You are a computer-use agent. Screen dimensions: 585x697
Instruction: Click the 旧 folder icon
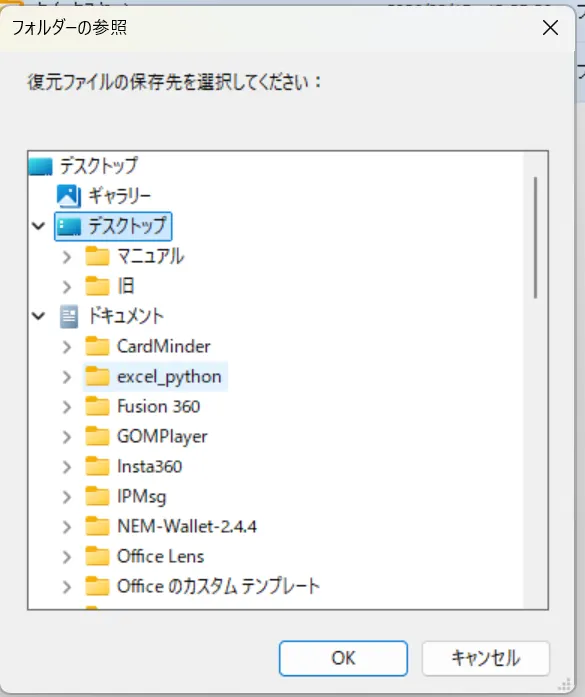coord(97,286)
